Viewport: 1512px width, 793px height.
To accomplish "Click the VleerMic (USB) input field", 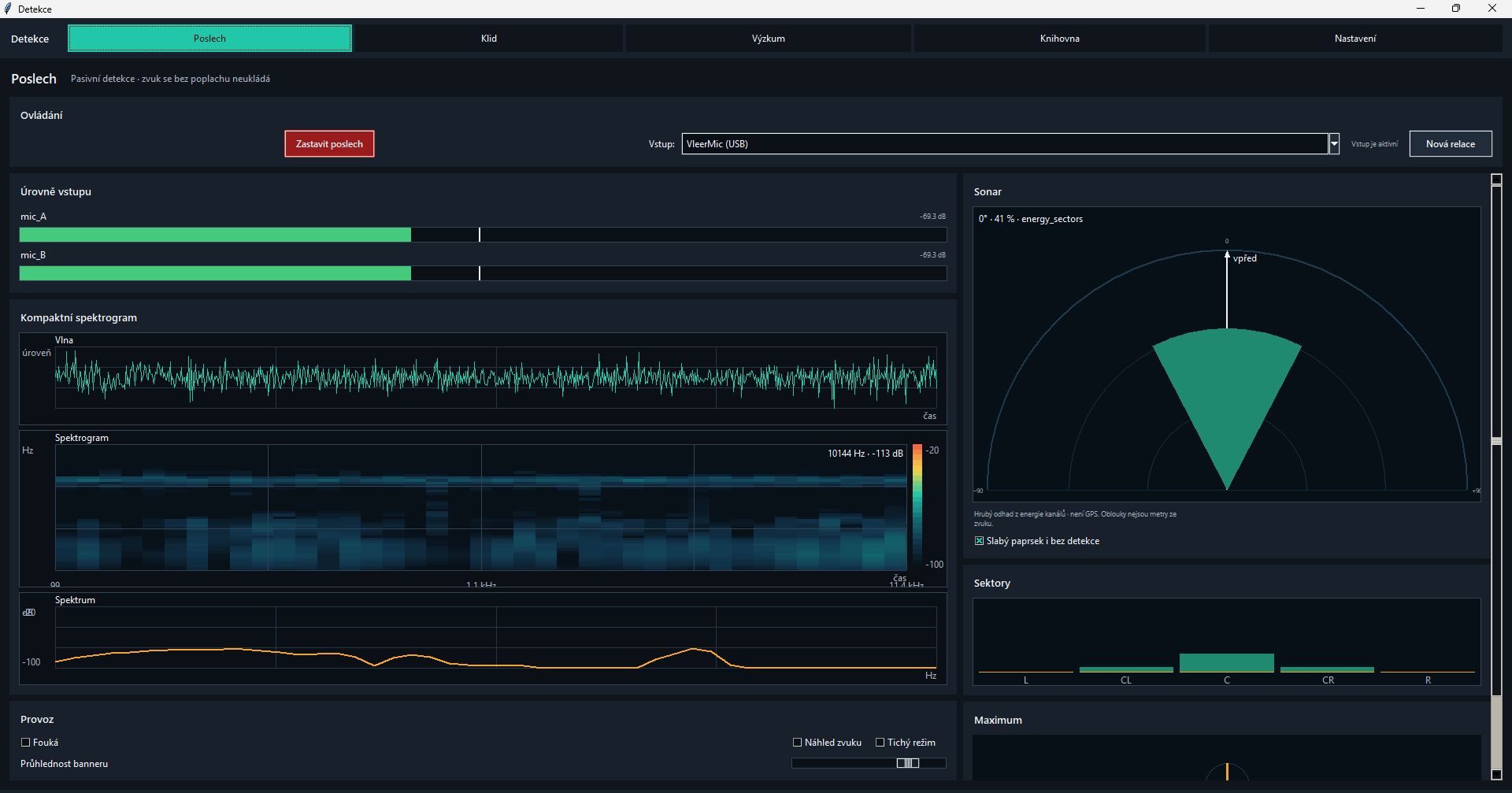I will [1005, 144].
